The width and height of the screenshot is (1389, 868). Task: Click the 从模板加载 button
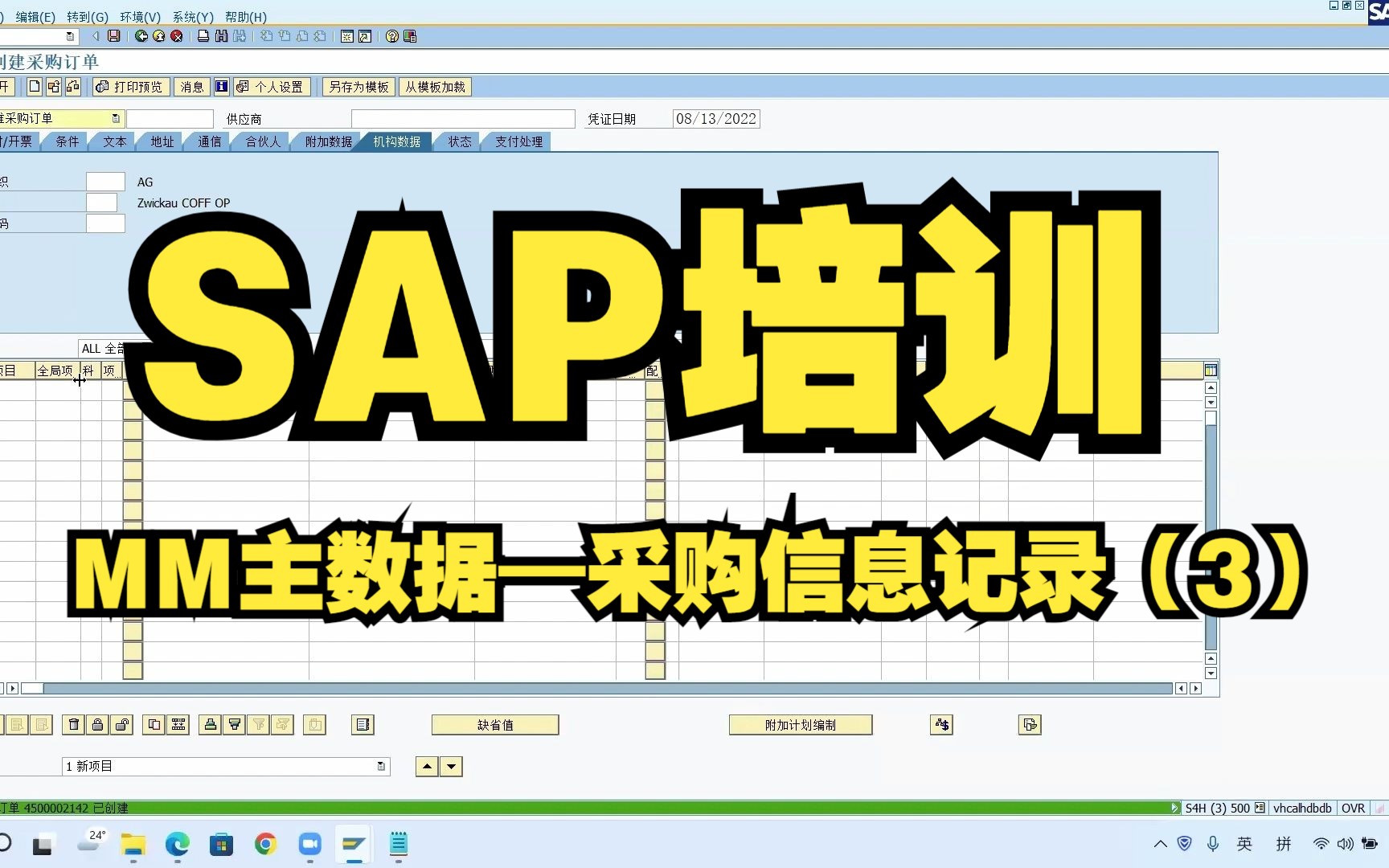[x=435, y=87]
